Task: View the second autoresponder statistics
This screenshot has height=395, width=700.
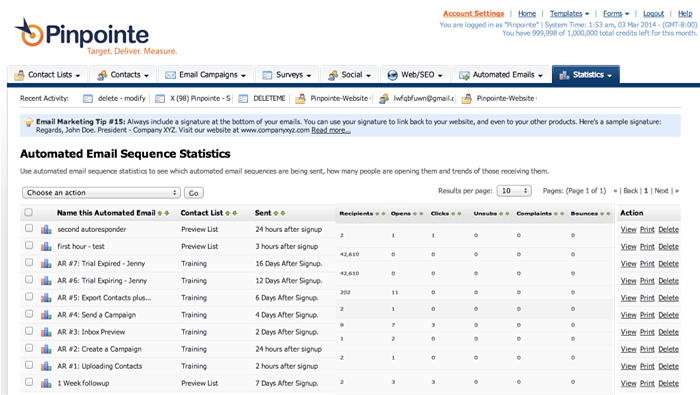Action: click(628, 229)
